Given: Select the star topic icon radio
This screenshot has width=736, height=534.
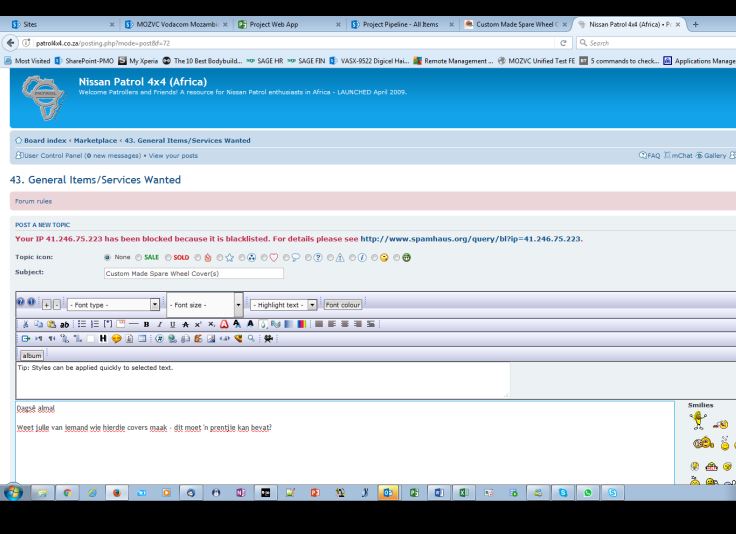Looking at the screenshot, I should point(220,257).
